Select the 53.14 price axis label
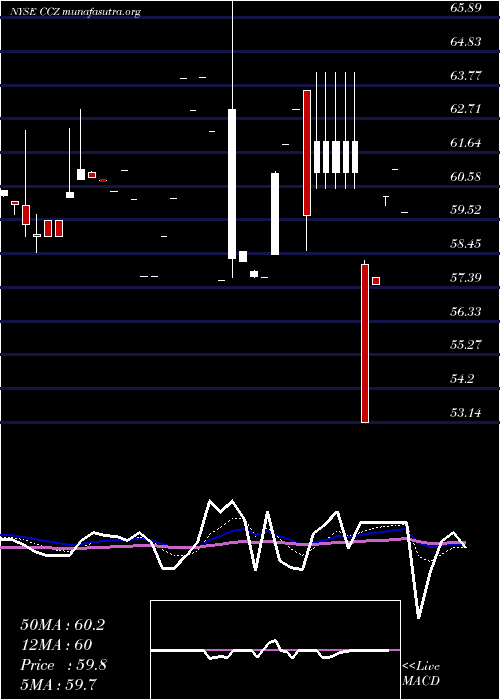This screenshot has width=500, height=700. tap(466, 412)
